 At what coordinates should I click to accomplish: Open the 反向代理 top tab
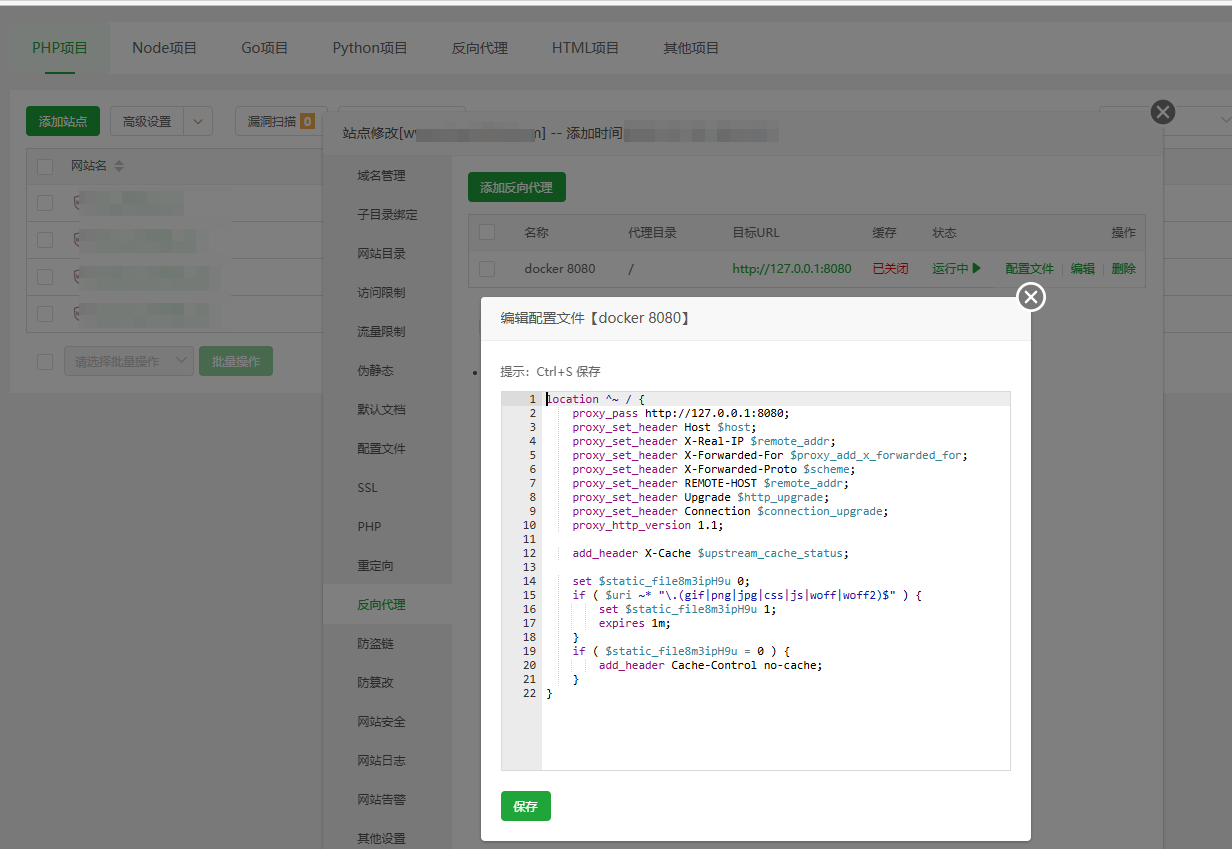[479, 48]
